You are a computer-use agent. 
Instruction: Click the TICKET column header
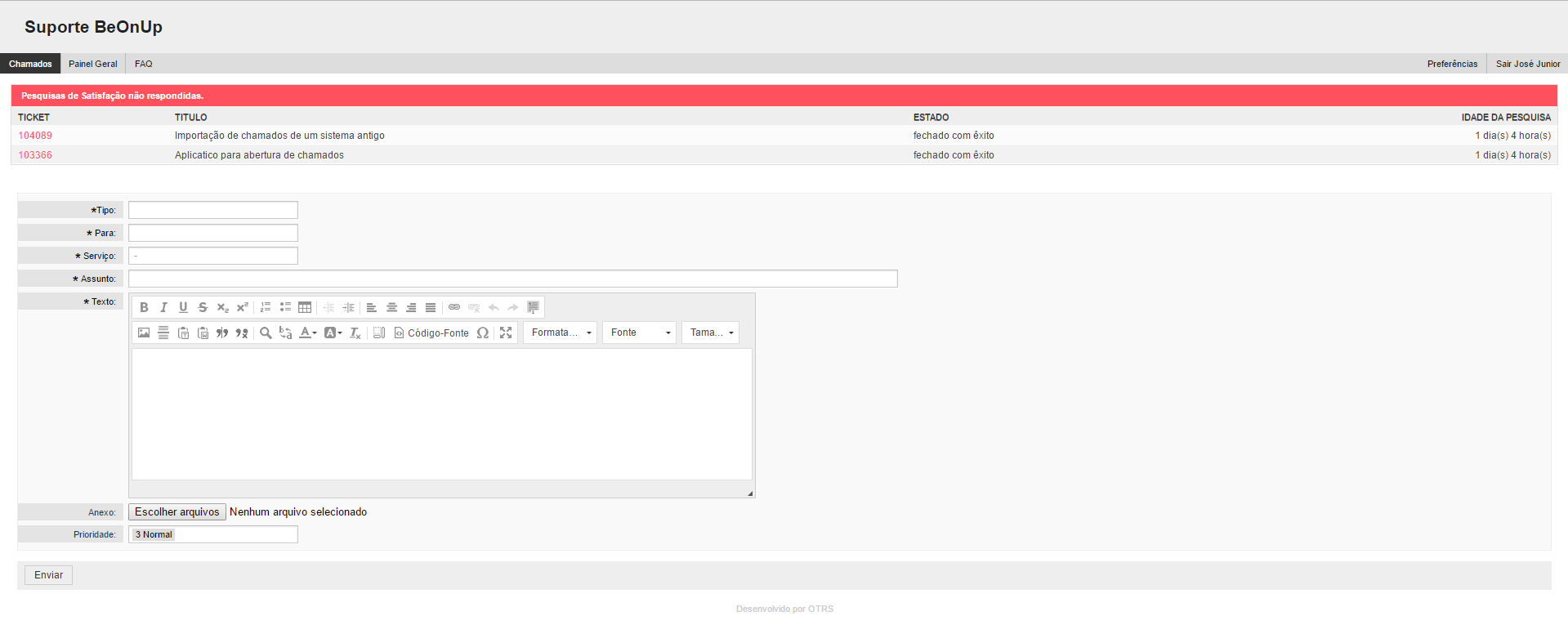pyautogui.click(x=34, y=118)
